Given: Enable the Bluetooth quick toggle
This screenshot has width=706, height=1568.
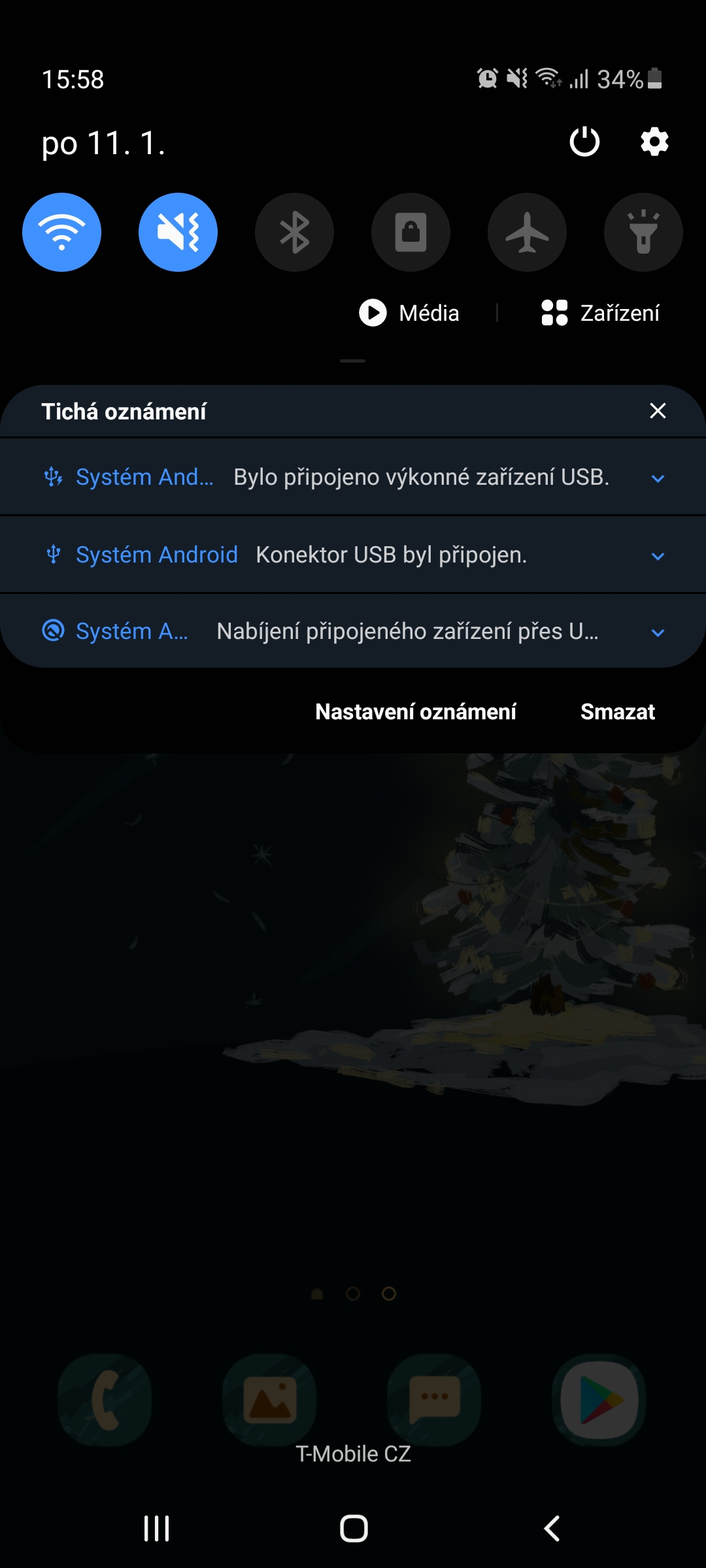Looking at the screenshot, I should click(294, 232).
